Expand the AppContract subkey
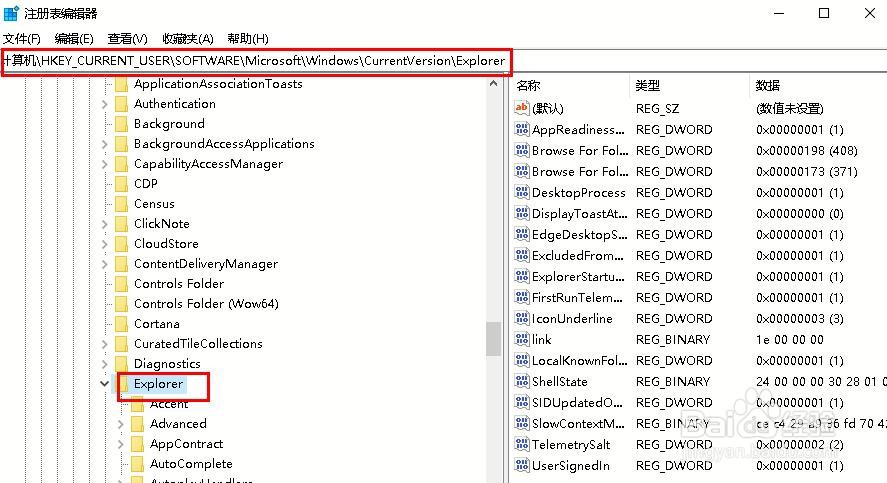 120,444
